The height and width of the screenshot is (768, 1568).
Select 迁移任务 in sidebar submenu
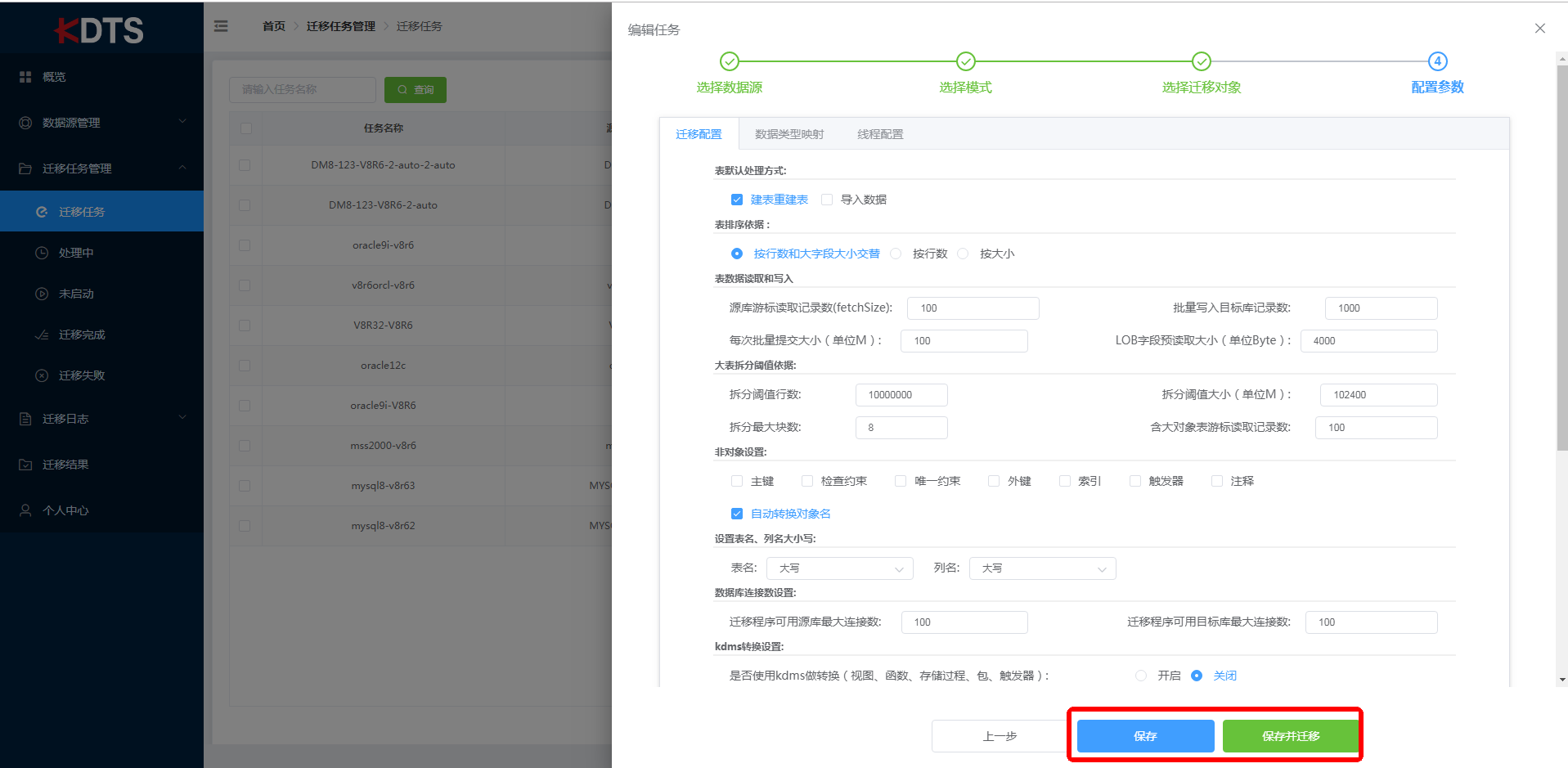(101, 212)
